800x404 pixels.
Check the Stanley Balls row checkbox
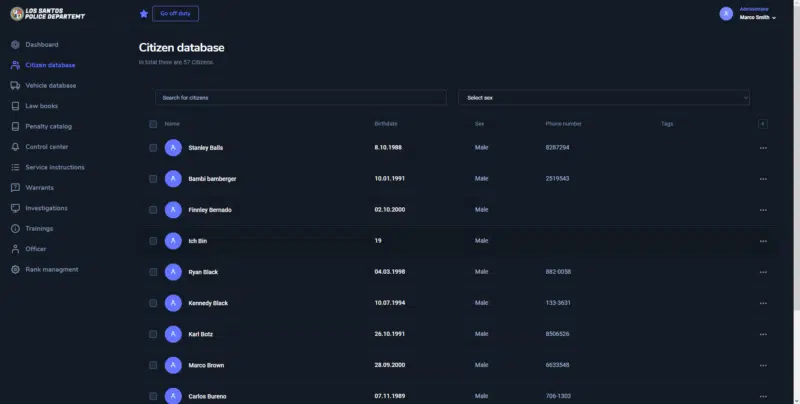pos(153,148)
